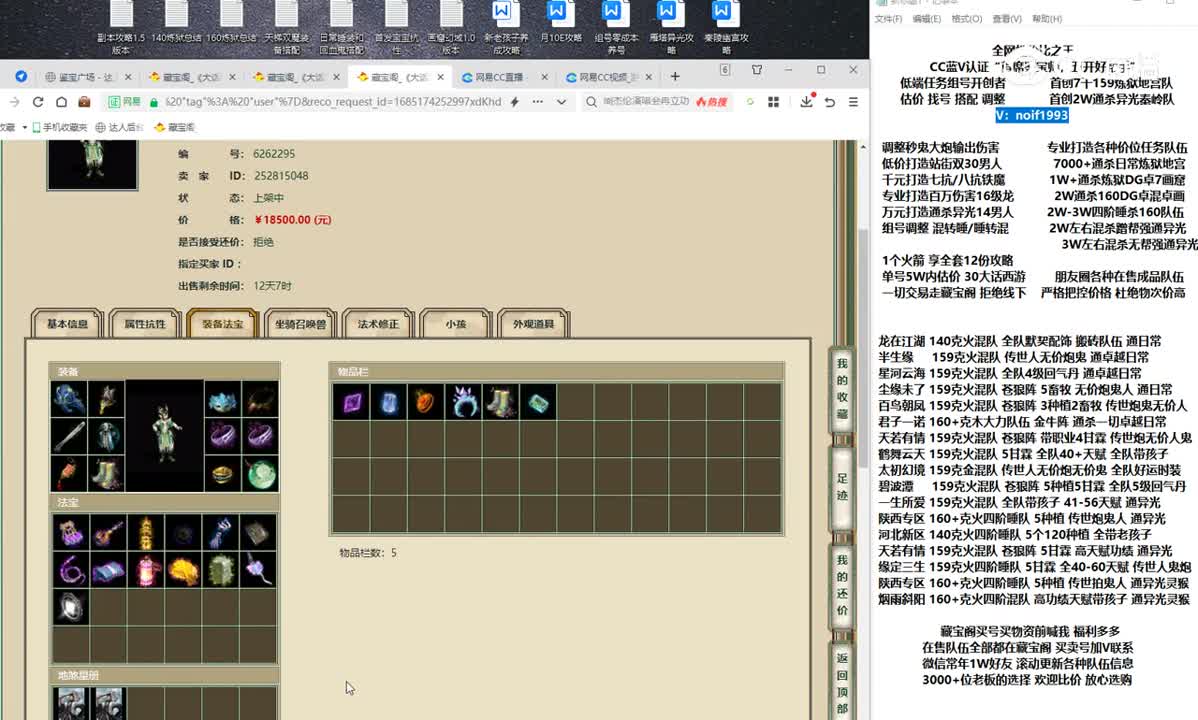Image resolution: width=1198 pixels, height=720 pixels.
Task: Click the 返回顶部 side button
Action: 842,682
